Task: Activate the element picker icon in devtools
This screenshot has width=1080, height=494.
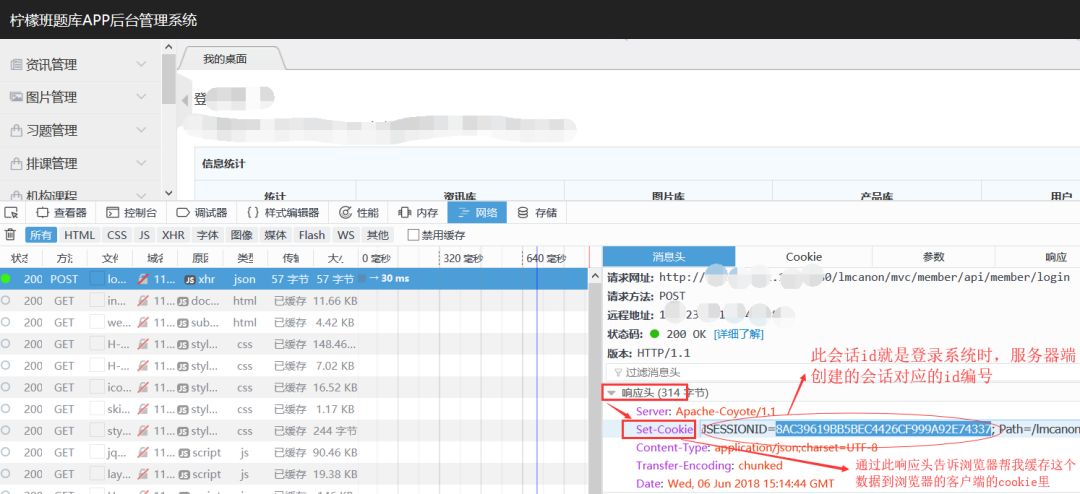Action: (x=10, y=212)
